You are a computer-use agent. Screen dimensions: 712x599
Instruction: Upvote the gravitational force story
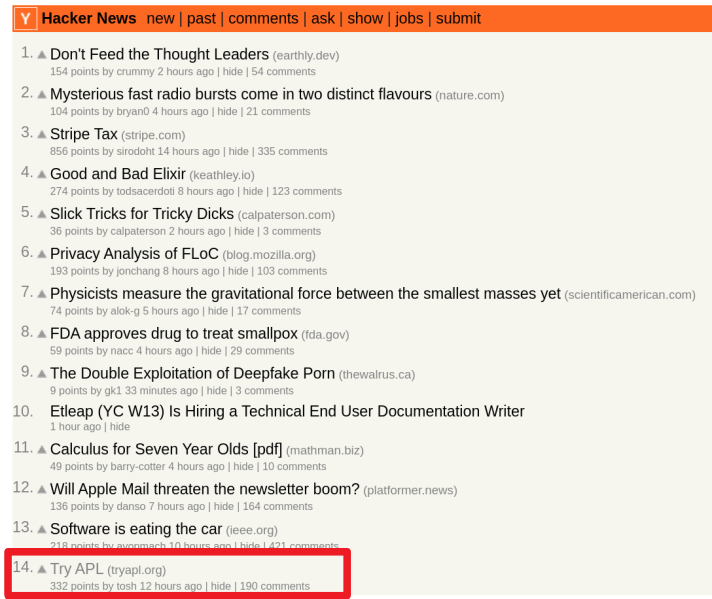pyautogui.click(x=42, y=294)
